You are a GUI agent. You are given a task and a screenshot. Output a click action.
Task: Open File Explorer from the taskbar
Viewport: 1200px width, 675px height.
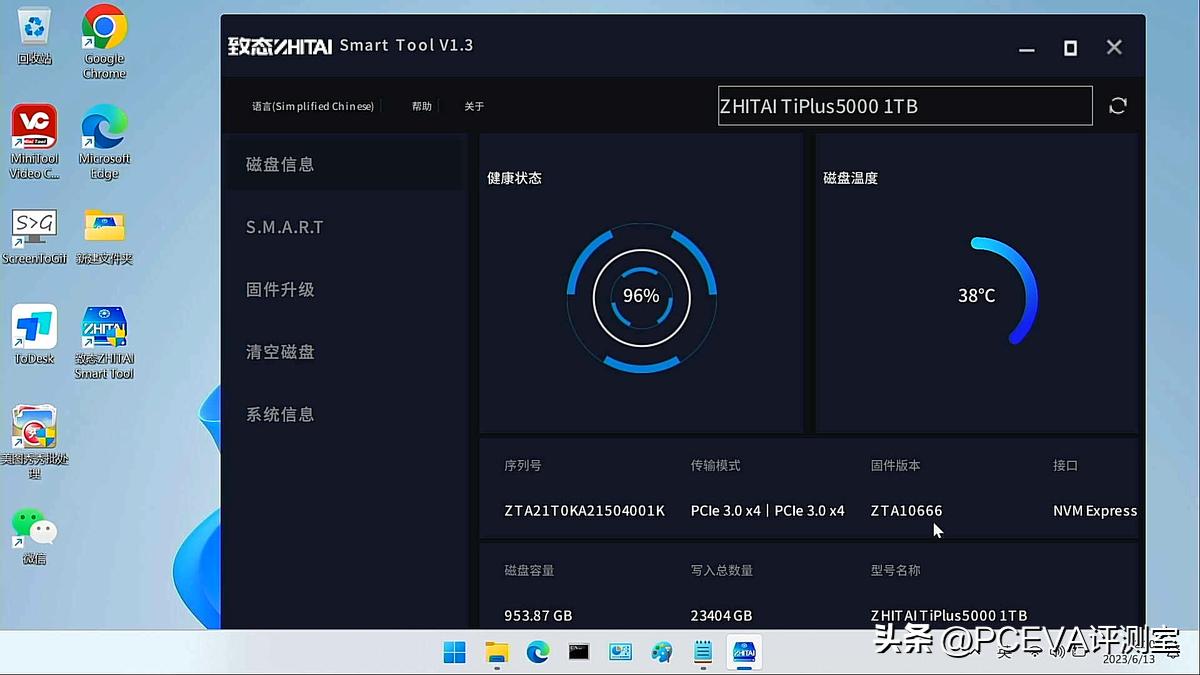pyautogui.click(x=497, y=652)
